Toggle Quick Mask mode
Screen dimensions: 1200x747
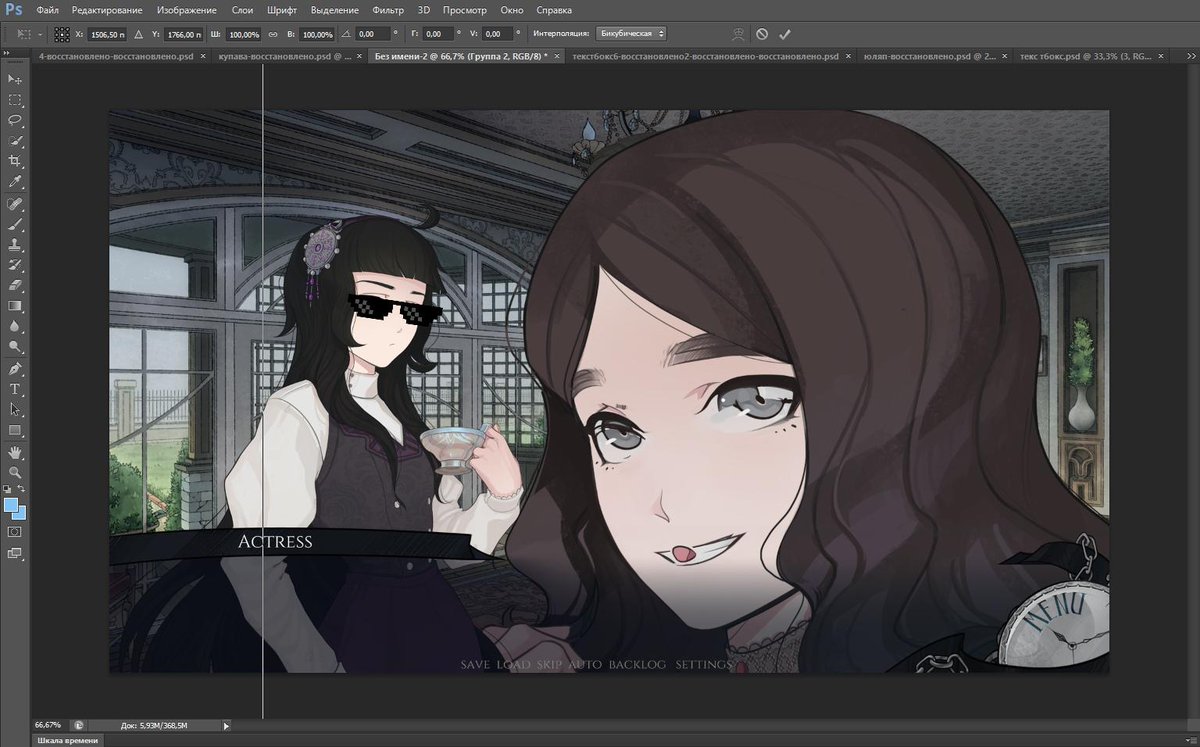[x=15, y=532]
